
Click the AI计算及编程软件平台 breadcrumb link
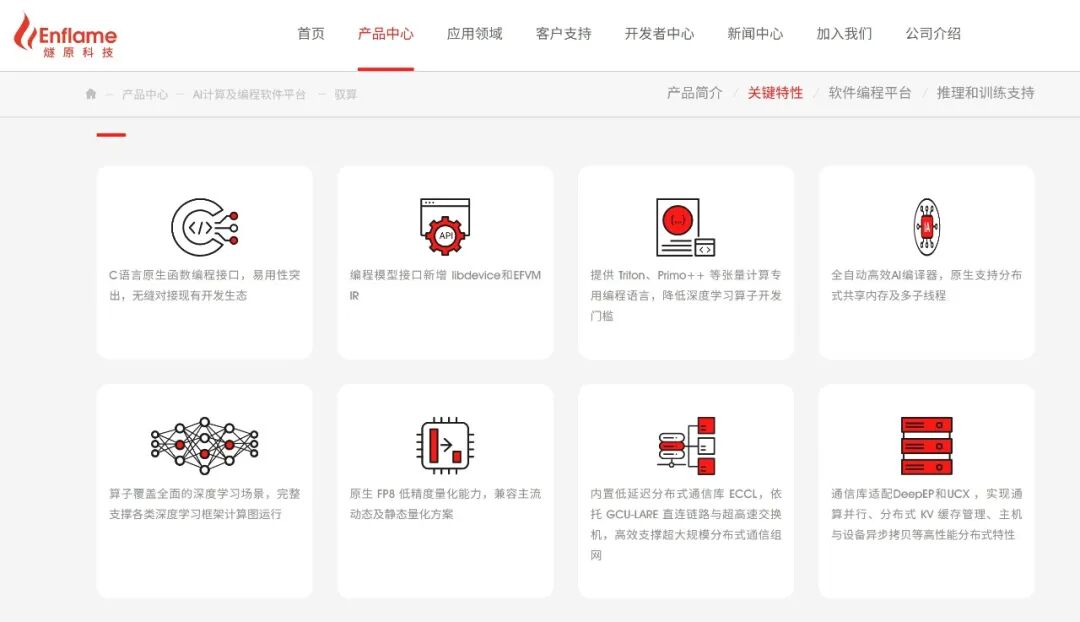coord(249,94)
